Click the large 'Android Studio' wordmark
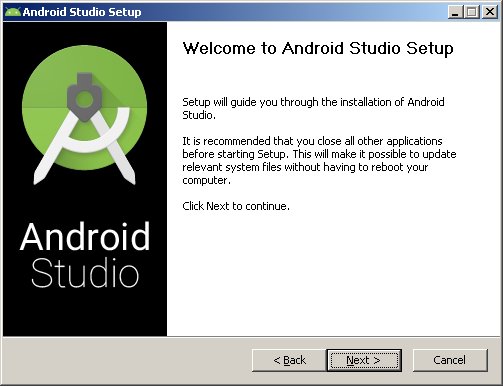 point(85,255)
